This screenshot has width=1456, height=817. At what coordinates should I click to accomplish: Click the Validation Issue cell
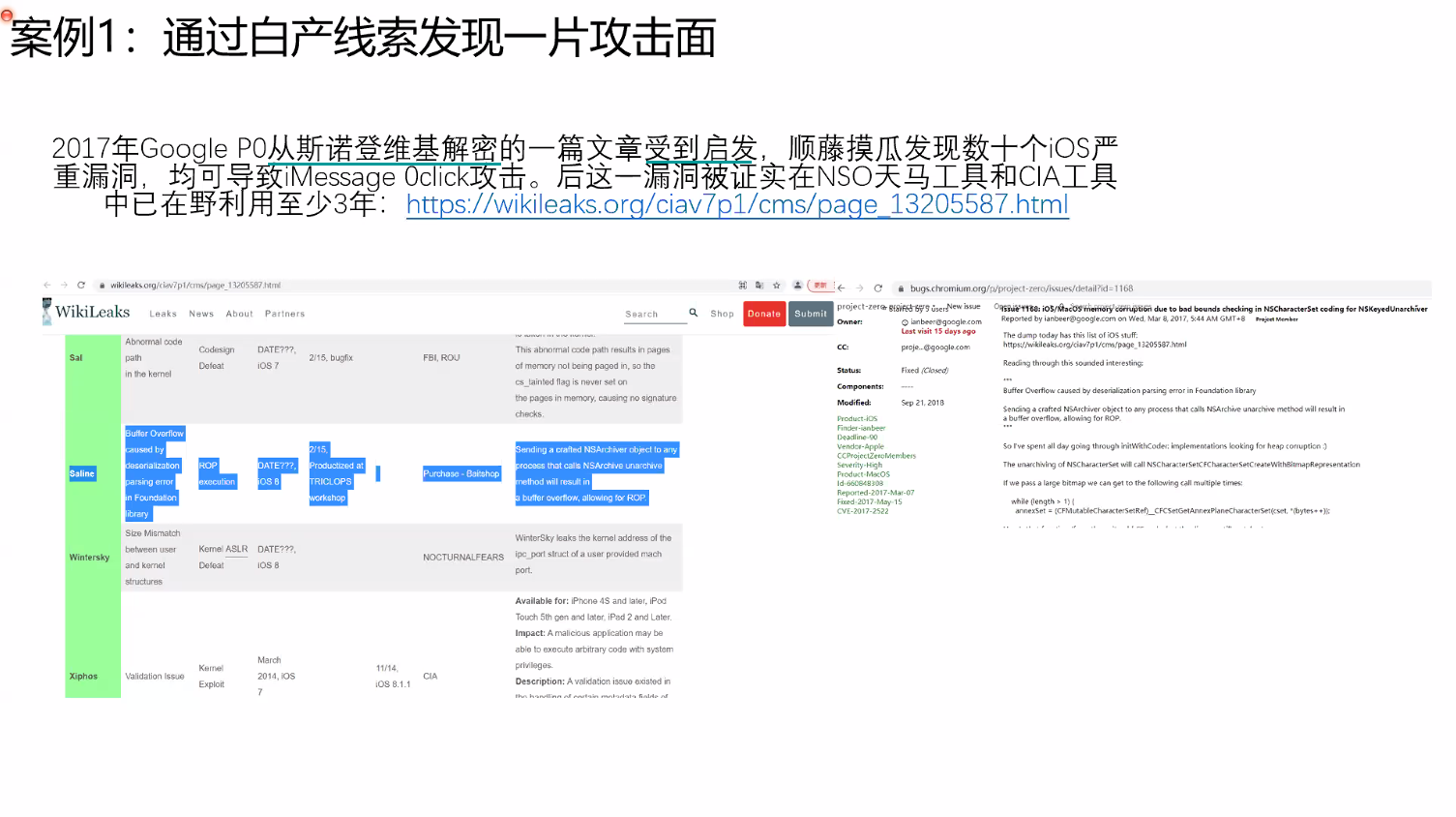(155, 677)
